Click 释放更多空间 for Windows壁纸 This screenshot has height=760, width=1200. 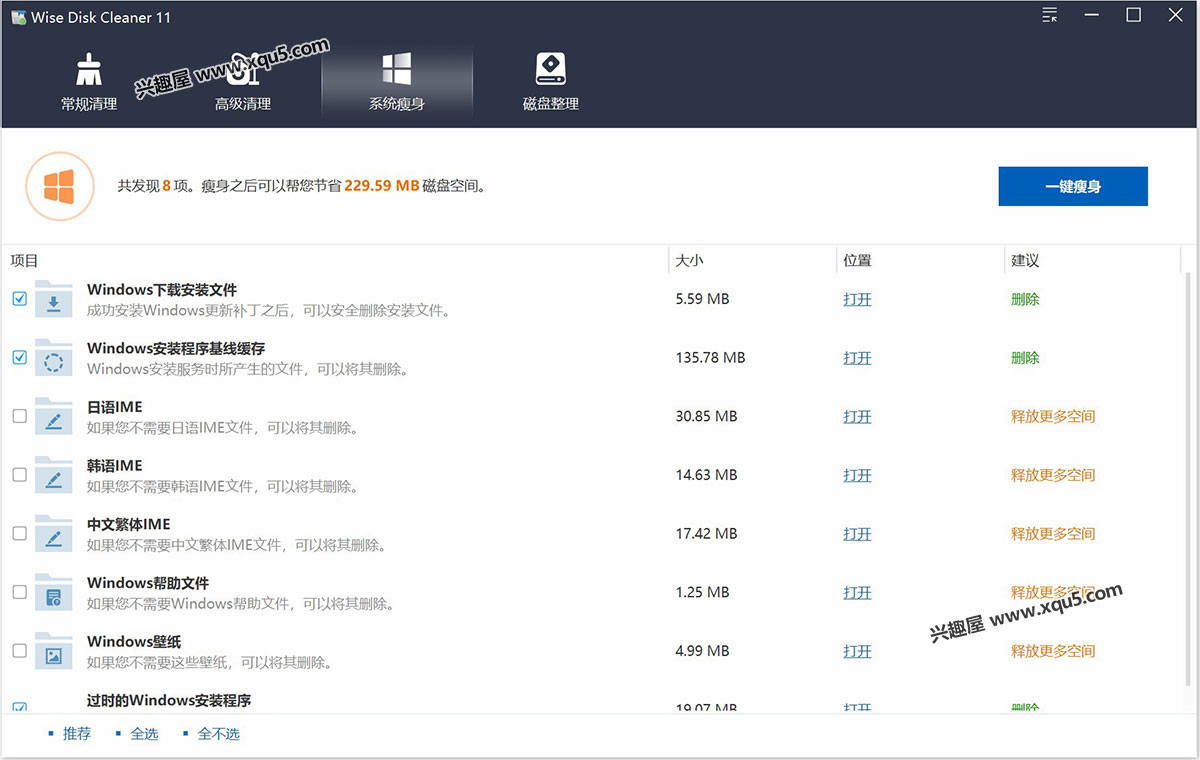tap(1053, 651)
